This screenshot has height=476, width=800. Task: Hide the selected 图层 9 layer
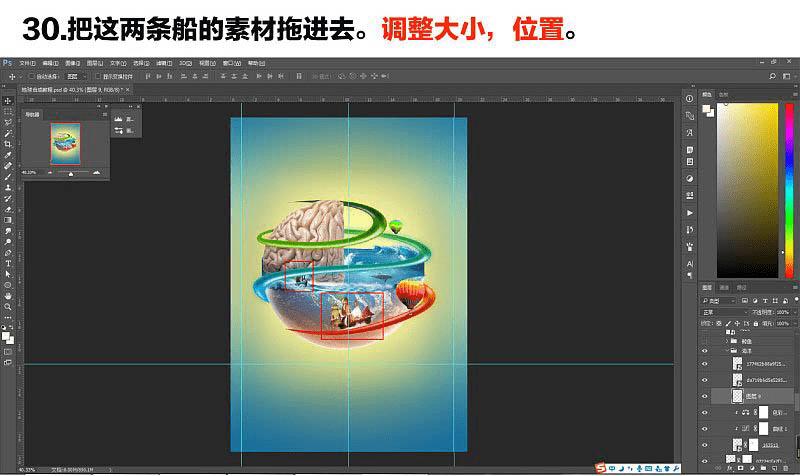[705, 396]
